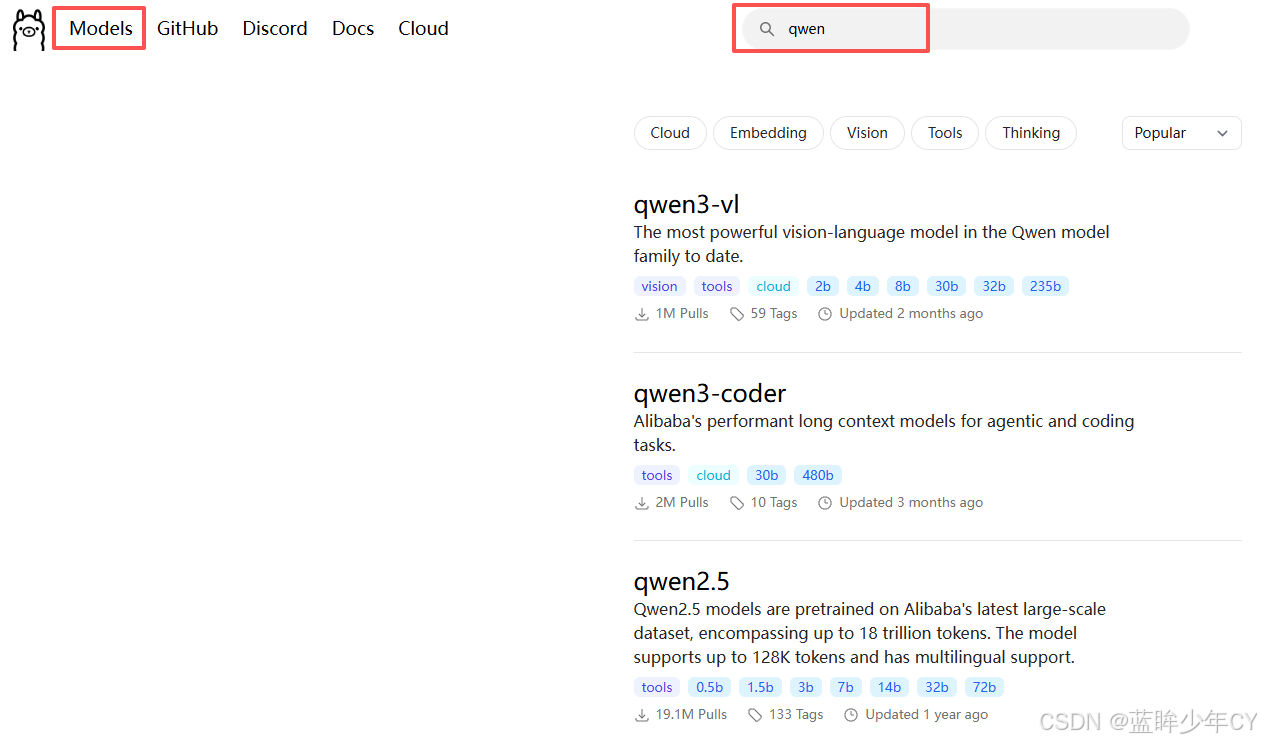Open the Models page
This screenshot has height=743, width=1261.
pyautogui.click(x=101, y=28)
